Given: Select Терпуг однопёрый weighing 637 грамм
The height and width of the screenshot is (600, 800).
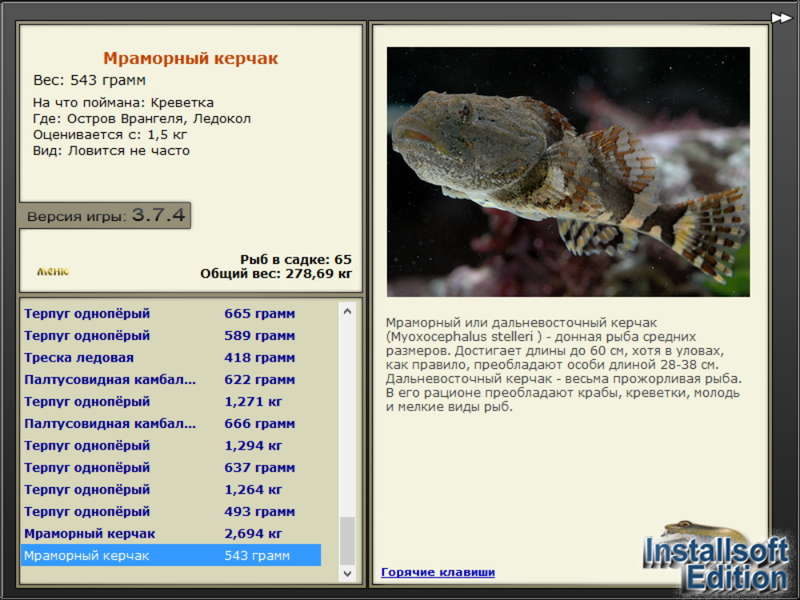Looking at the screenshot, I should [170, 468].
